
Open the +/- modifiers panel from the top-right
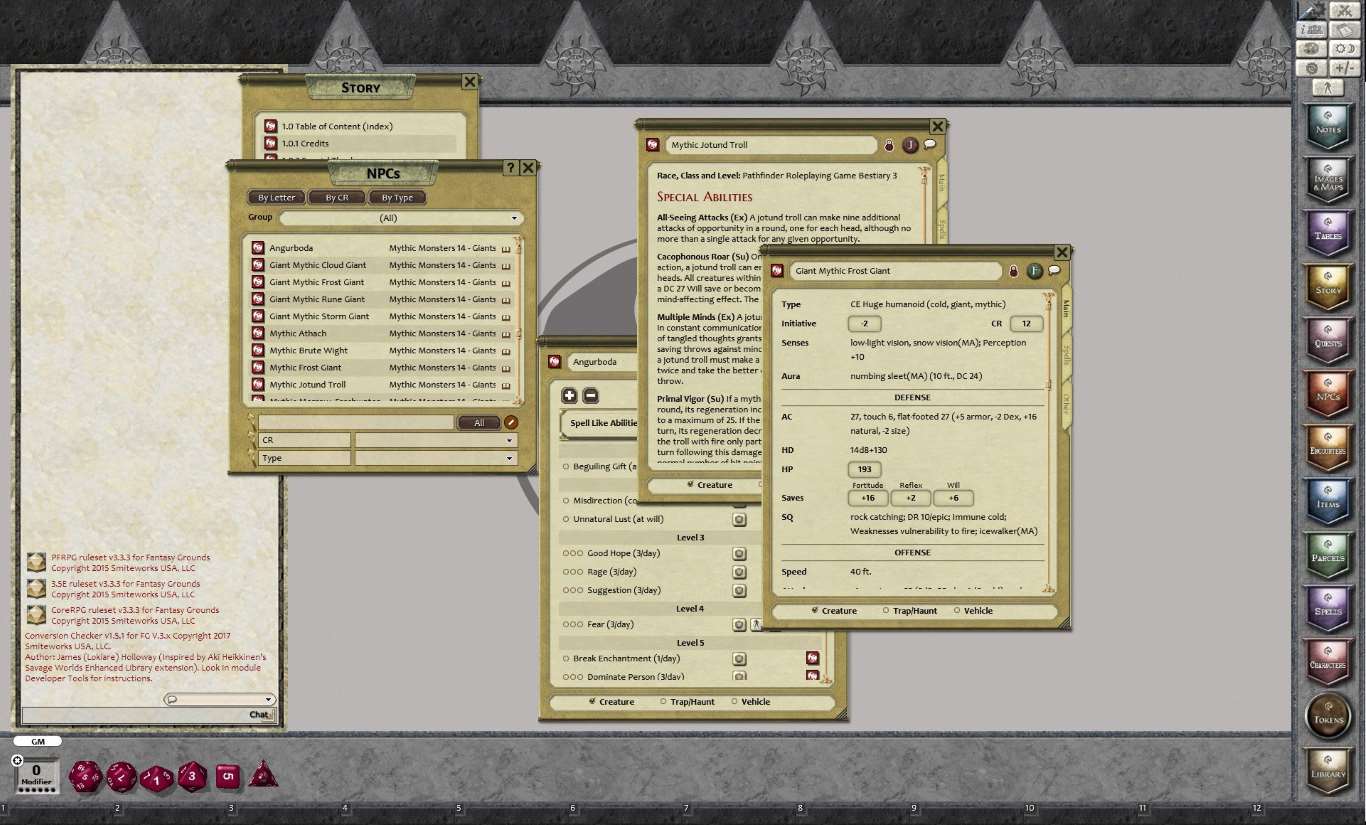1344,67
